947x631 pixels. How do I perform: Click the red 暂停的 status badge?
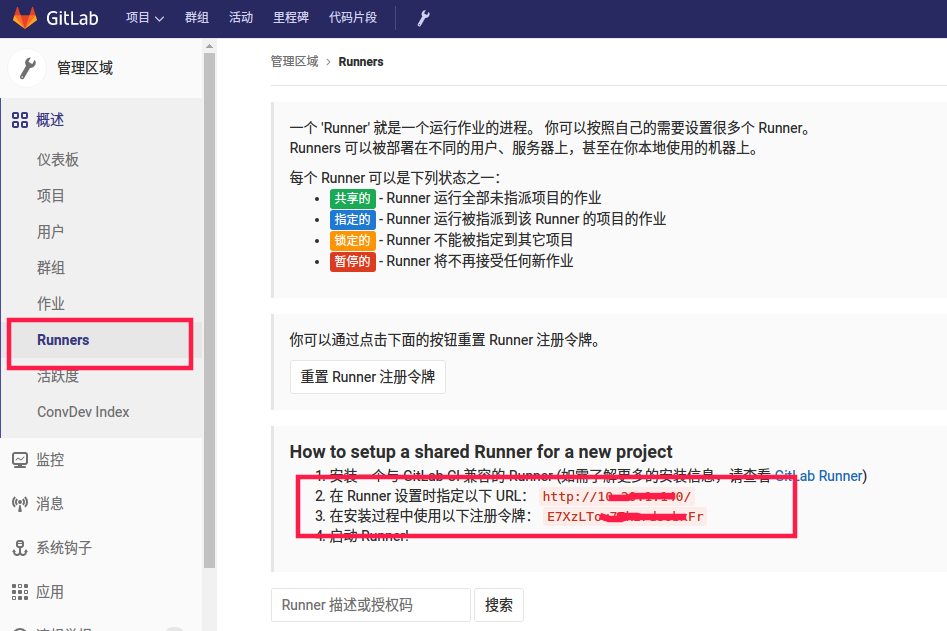click(x=353, y=262)
